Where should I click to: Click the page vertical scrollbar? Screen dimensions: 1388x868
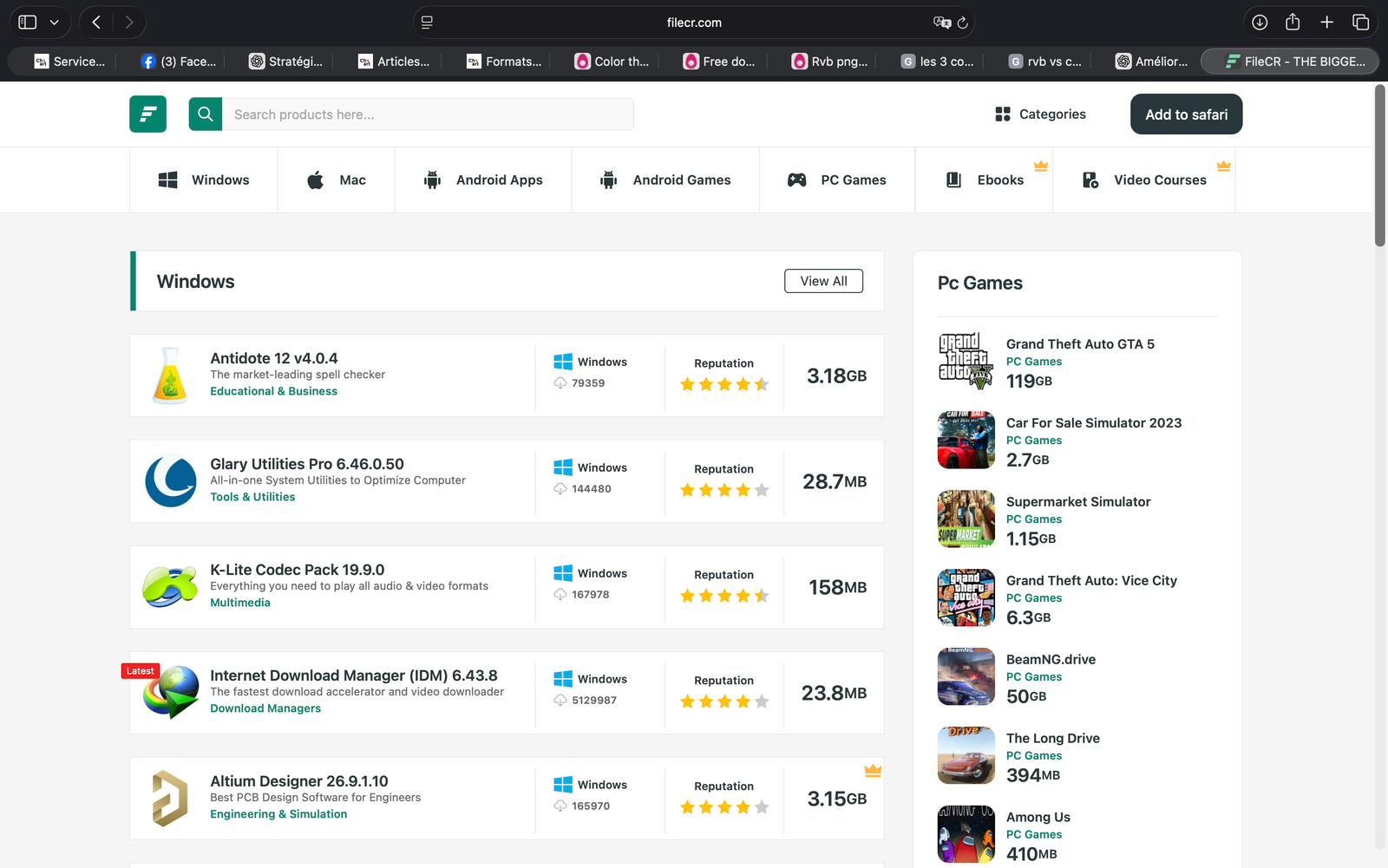(1379, 165)
